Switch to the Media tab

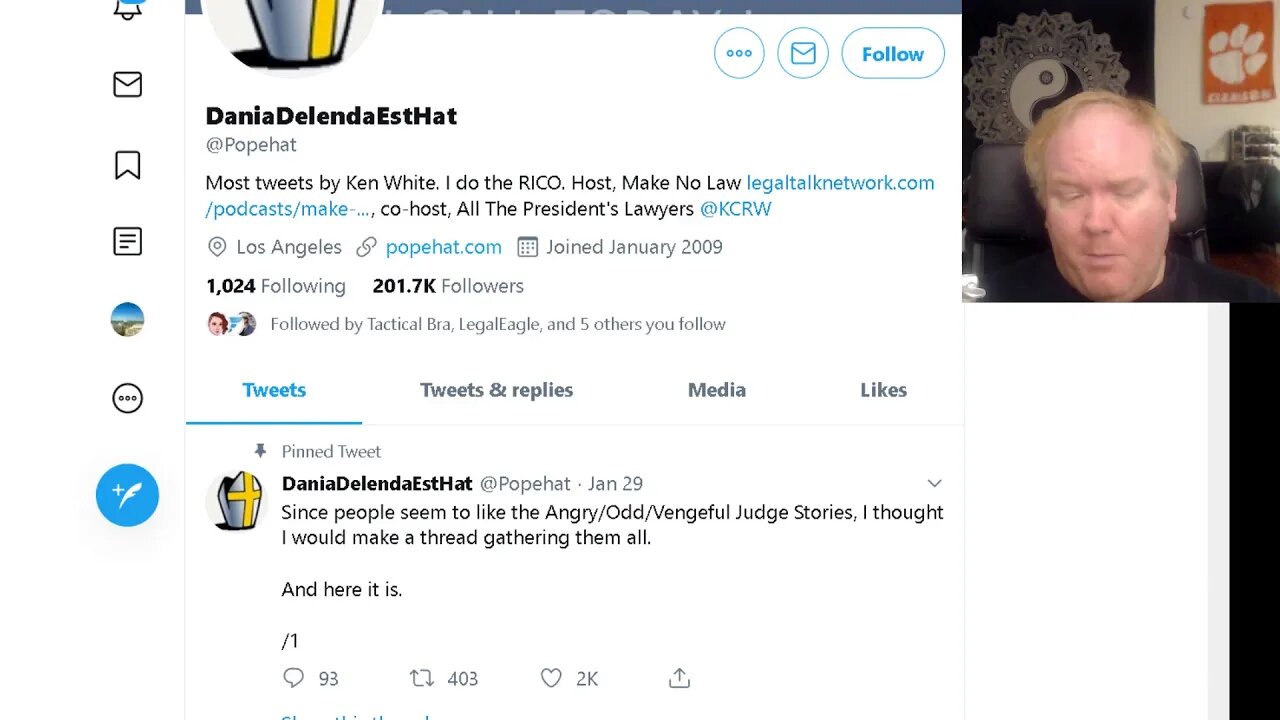716,390
